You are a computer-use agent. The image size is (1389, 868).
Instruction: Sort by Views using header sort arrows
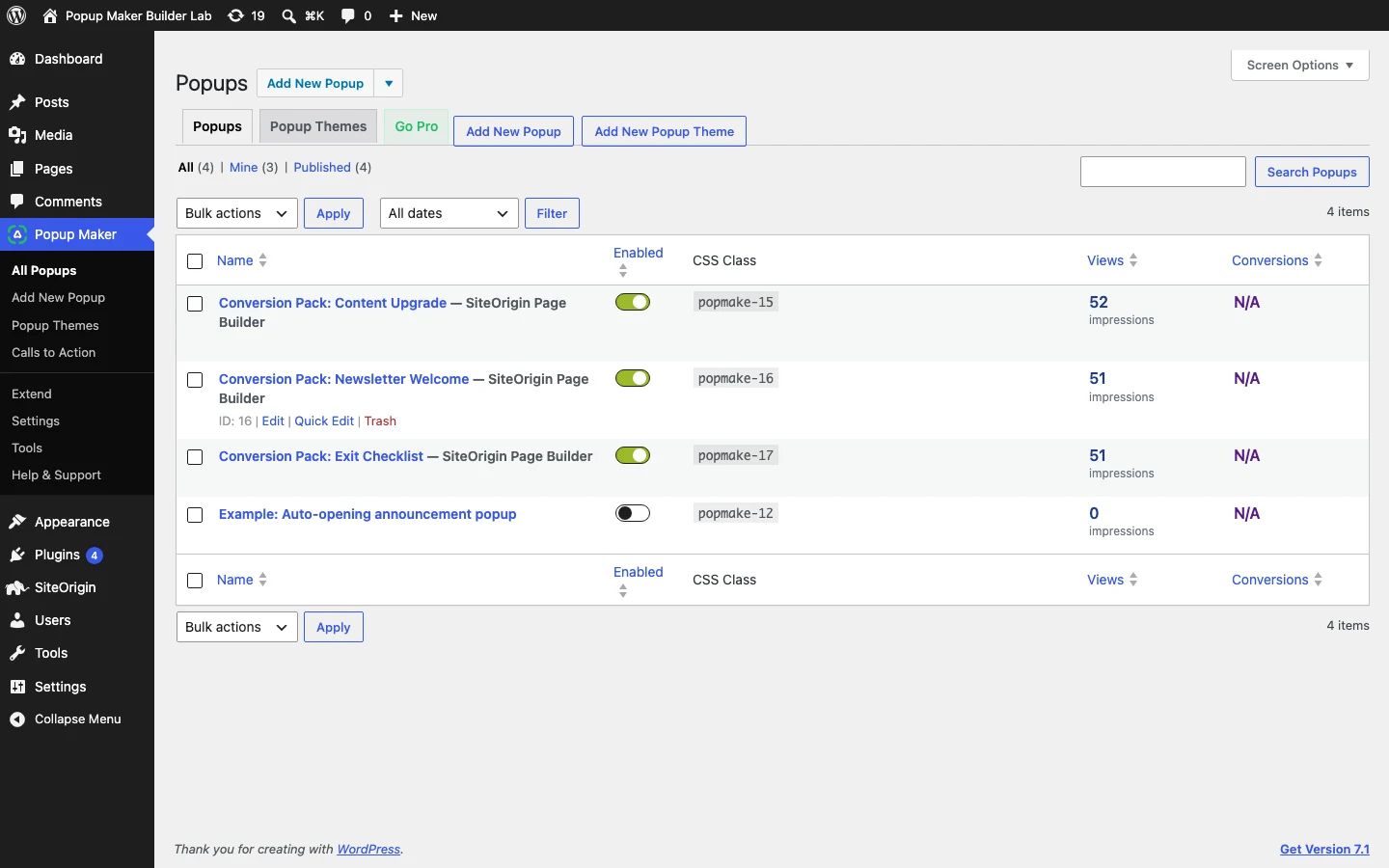coord(1133,260)
